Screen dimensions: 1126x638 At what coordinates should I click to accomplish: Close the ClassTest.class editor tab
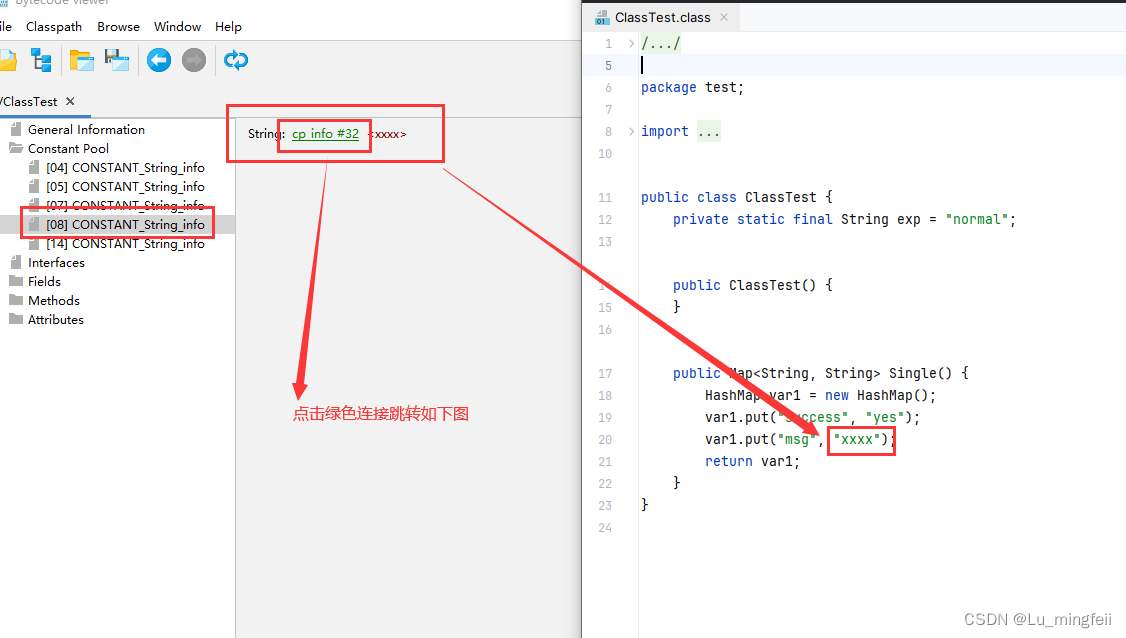pos(725,16)
